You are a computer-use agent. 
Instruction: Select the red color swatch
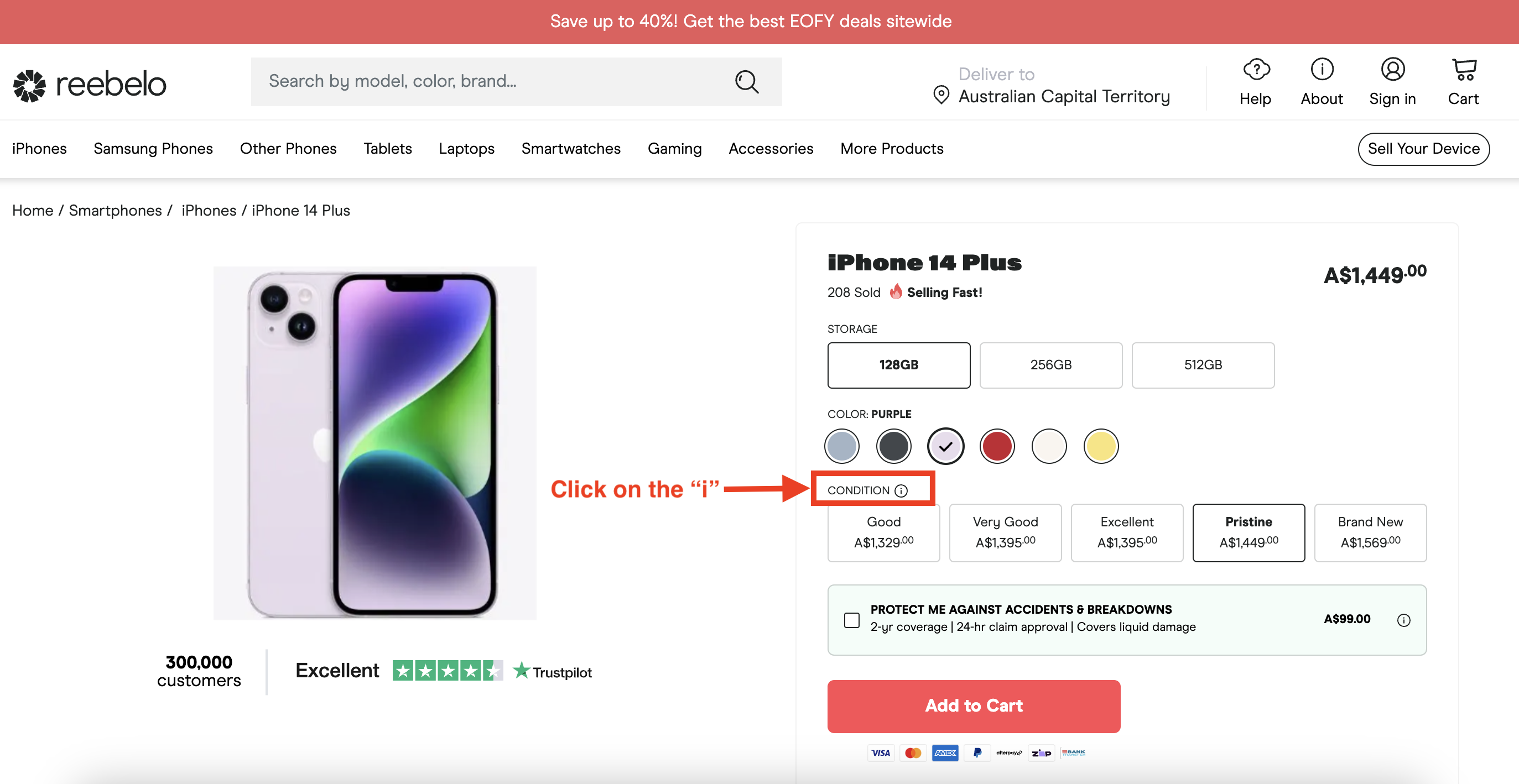(x=997, y=446)
